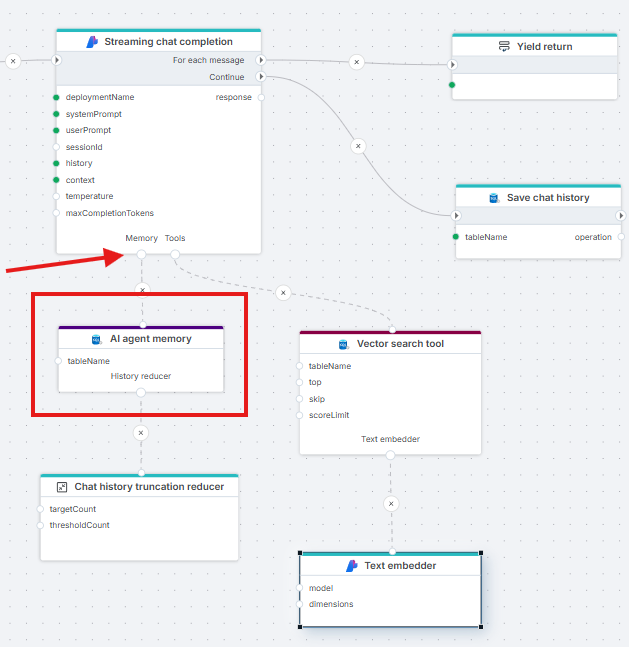Select the userPrompt input port
The width and height of the screenshot is (629, 647).
click(x=57, y=130)
